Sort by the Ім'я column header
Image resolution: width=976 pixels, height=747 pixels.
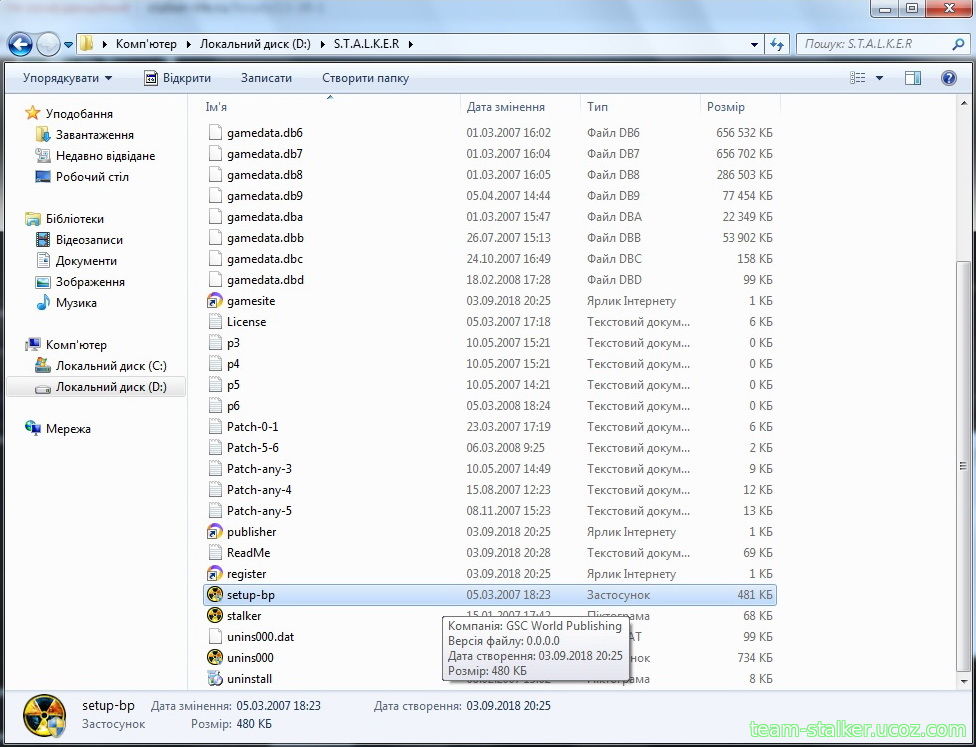(216, 107)
